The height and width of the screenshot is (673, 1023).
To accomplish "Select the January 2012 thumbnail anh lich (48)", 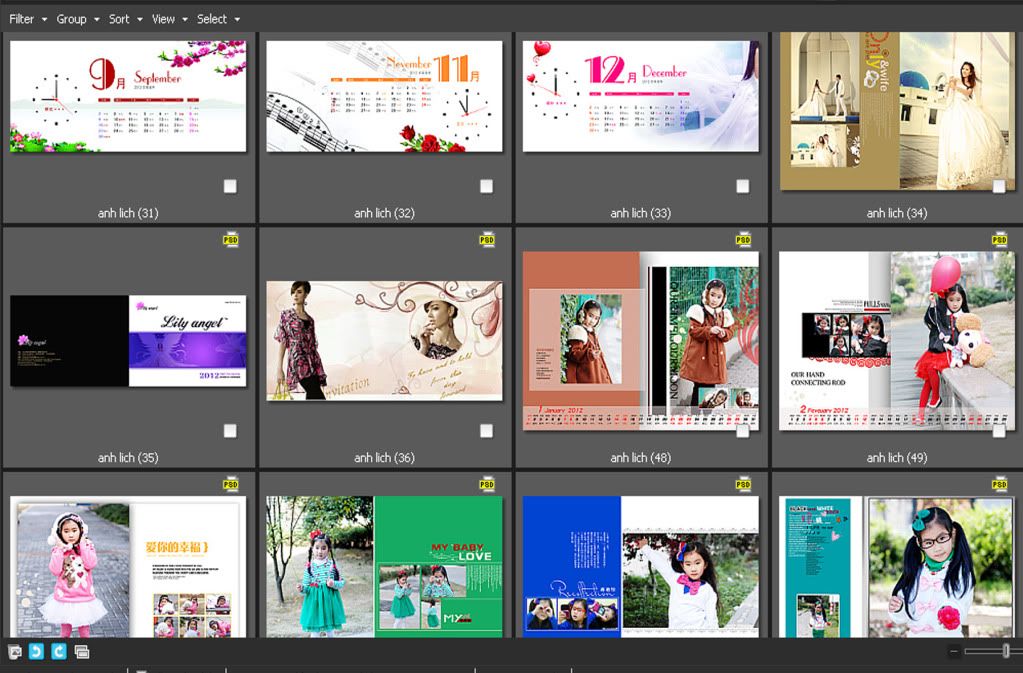I will [641, 340].
